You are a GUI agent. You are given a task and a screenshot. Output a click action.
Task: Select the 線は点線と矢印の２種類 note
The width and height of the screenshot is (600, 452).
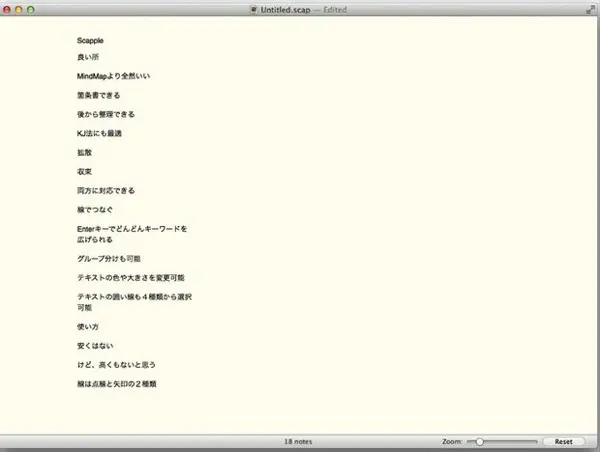(117, 384)
